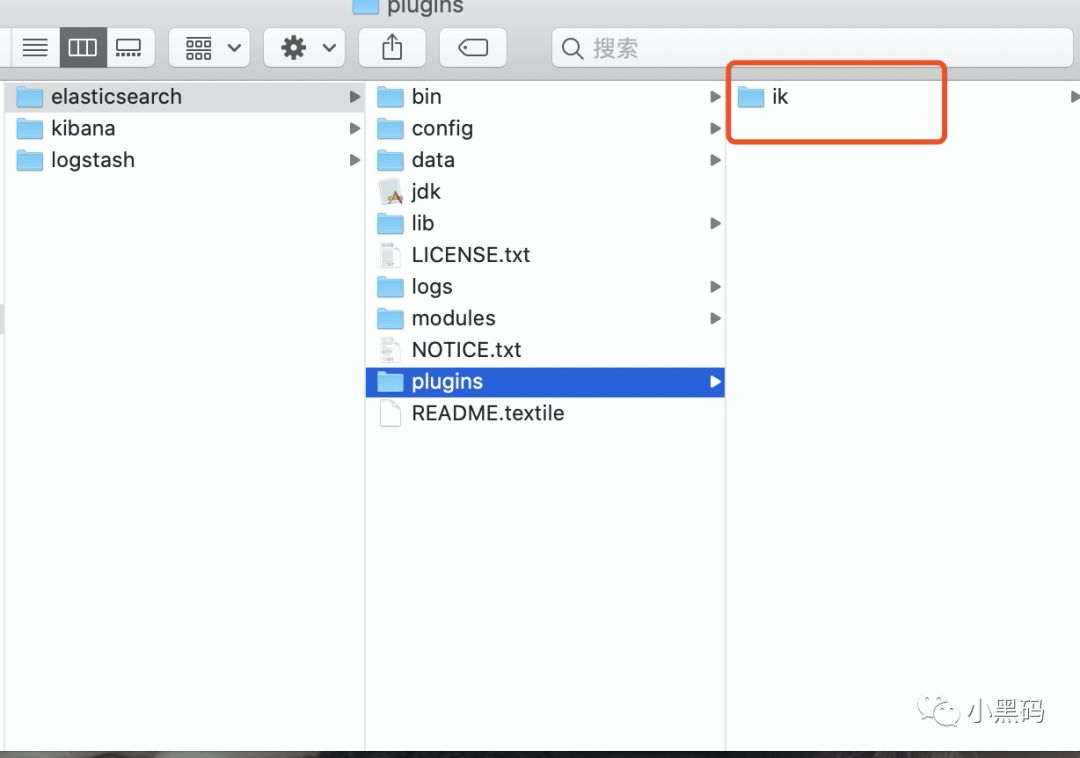Switch to gallery view mode
The width and height of the screenshot is (1080, 758).
coord(129,48)
